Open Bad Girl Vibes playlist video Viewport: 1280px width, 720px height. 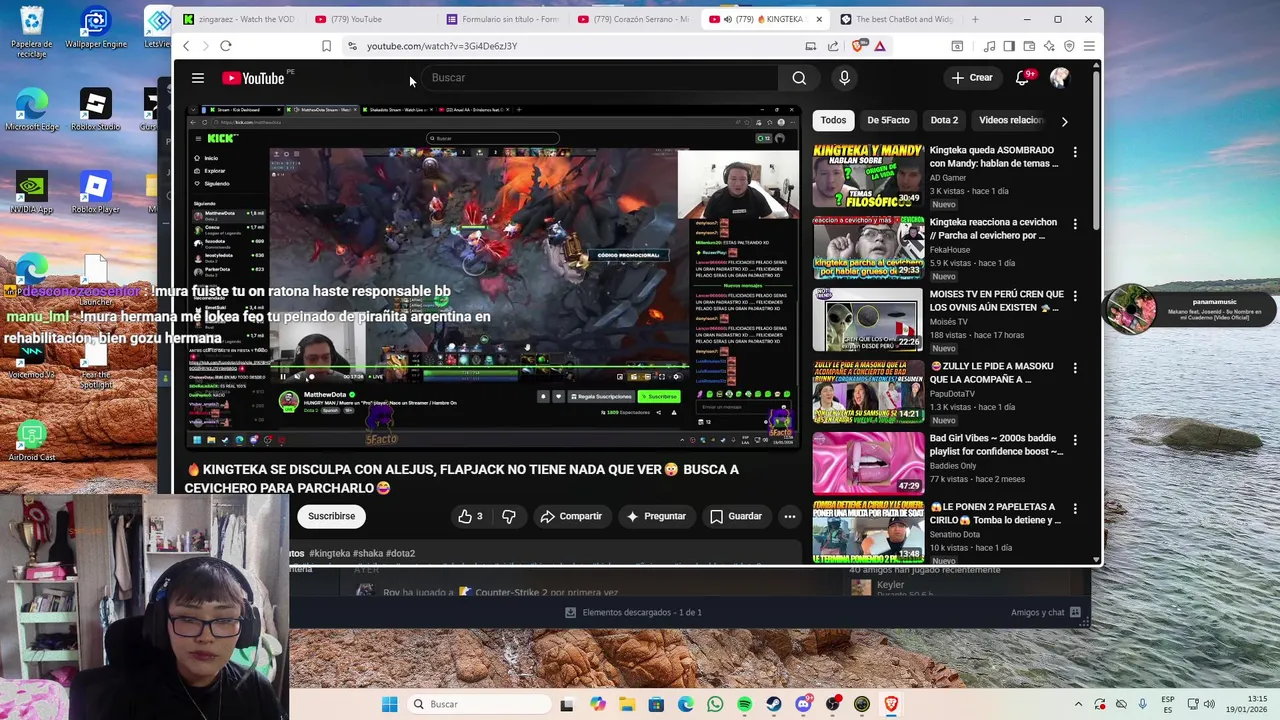pos(868,463)
